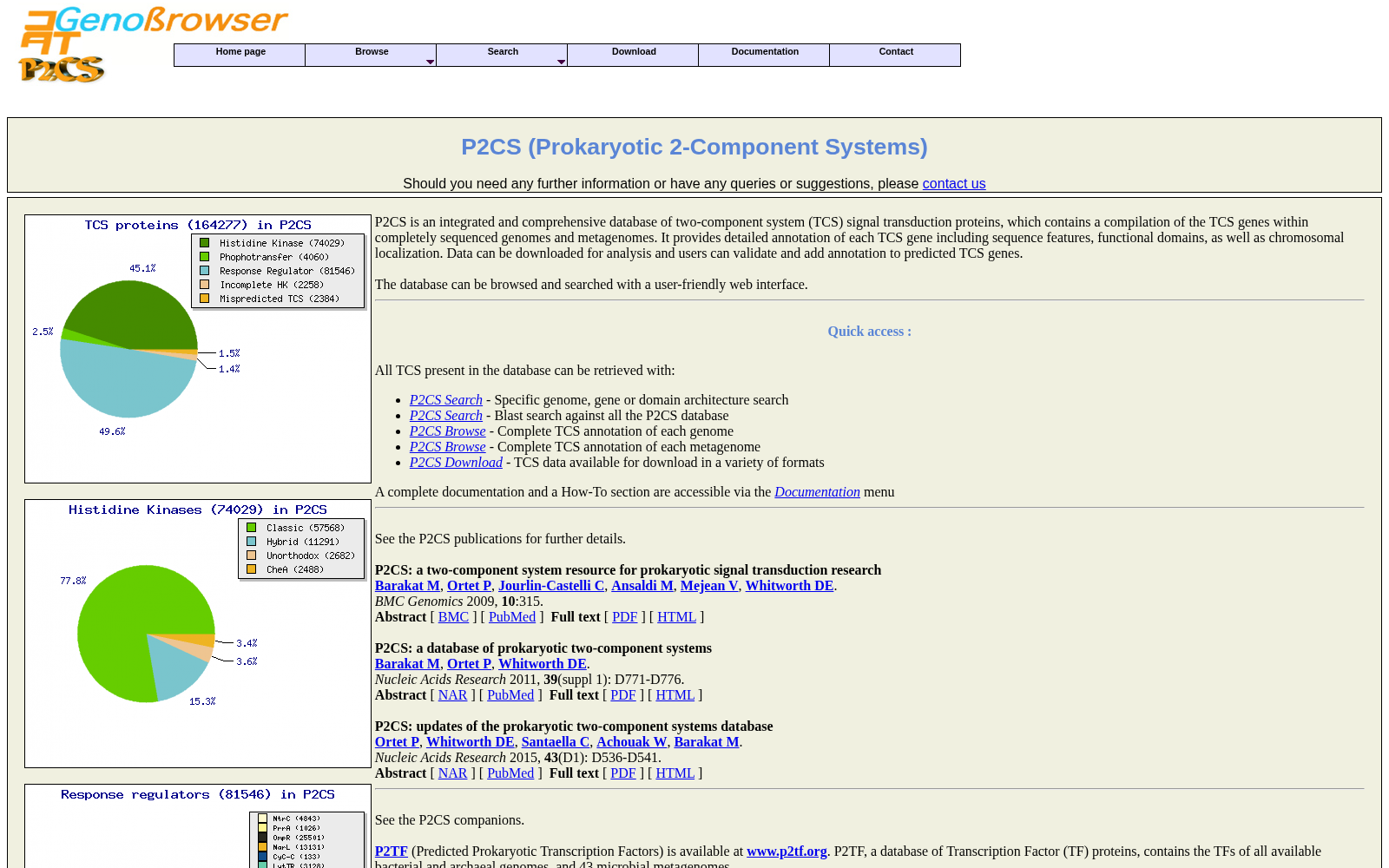Click 'Histidine Kinases (74029) in P2CS' title
Screen dimensions: 1389x868
[198, 510]
